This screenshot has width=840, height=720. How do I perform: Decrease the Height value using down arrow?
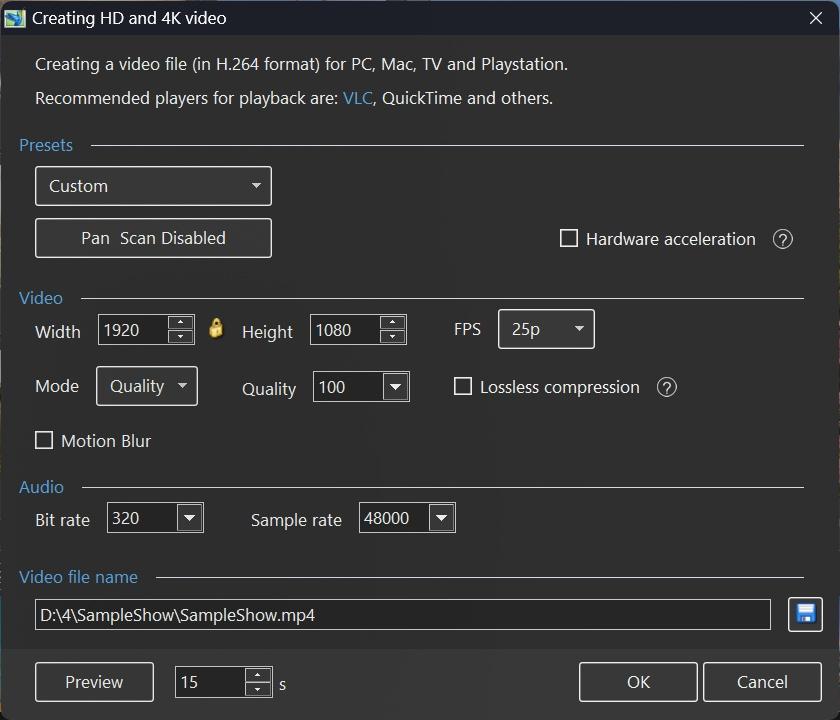393,337
